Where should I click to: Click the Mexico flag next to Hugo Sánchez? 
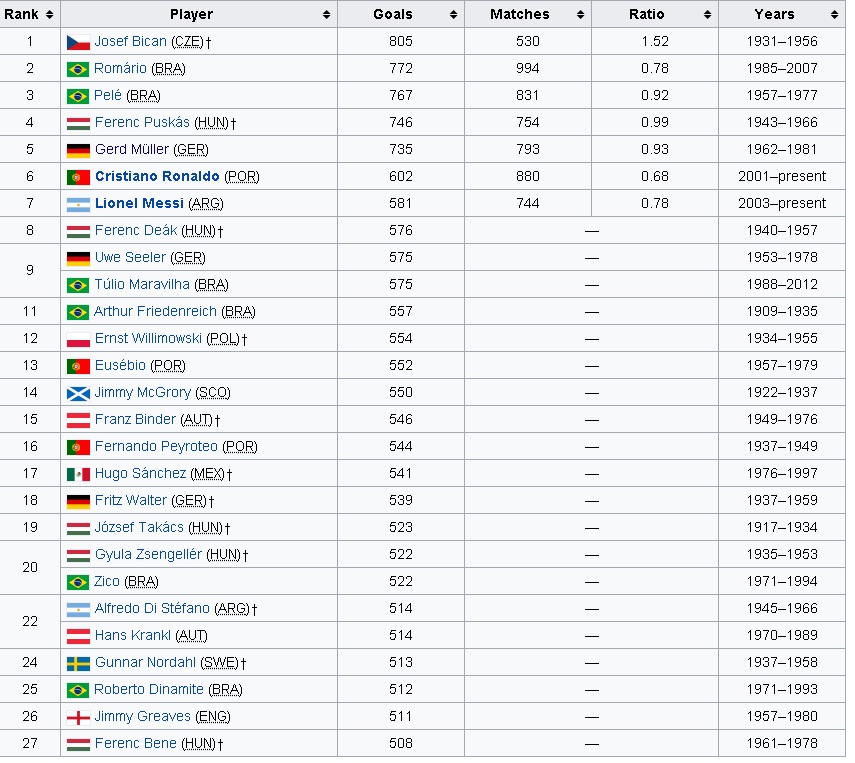tap(78, 474)
